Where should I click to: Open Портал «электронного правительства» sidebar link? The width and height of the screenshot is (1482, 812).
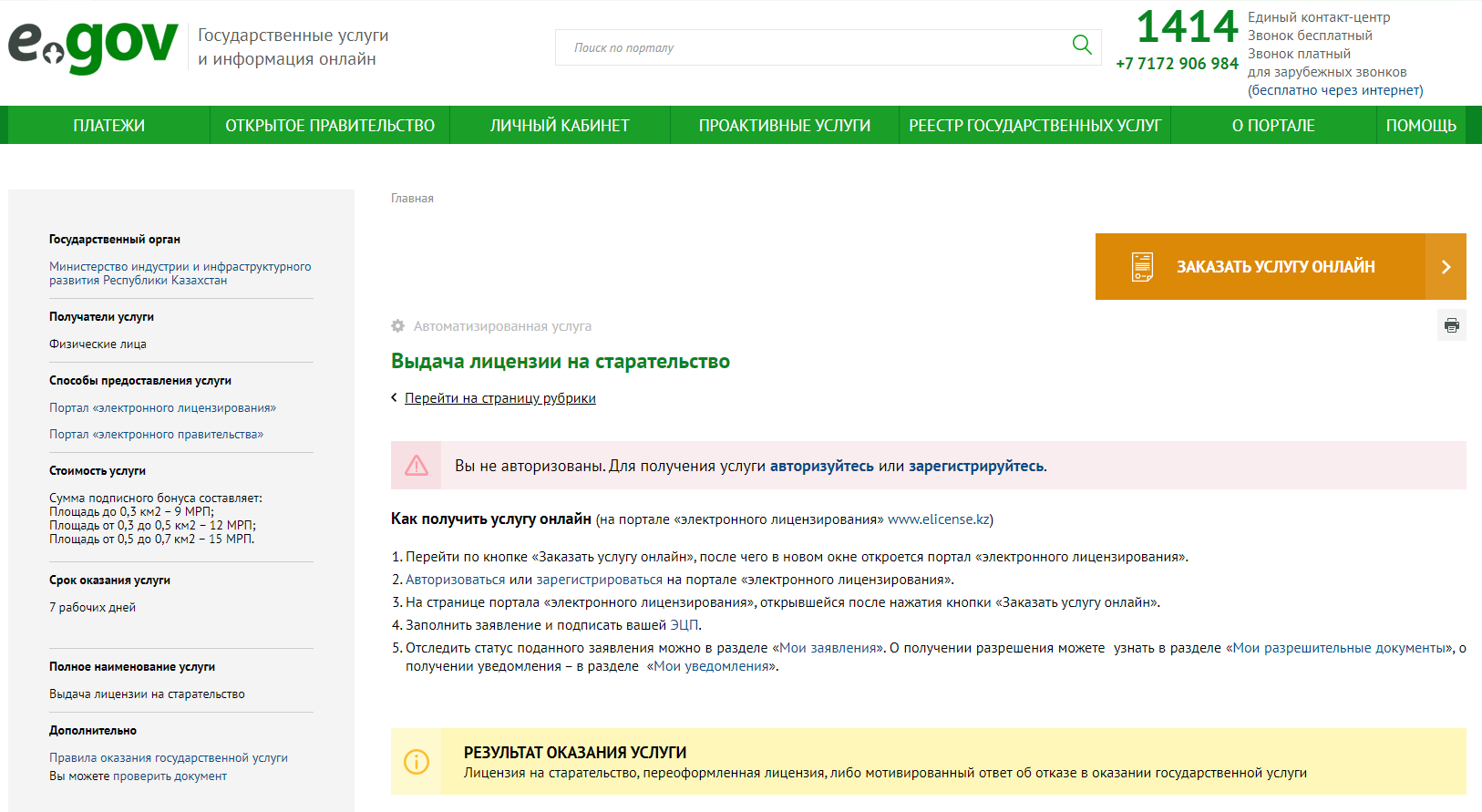click(156, 434)
